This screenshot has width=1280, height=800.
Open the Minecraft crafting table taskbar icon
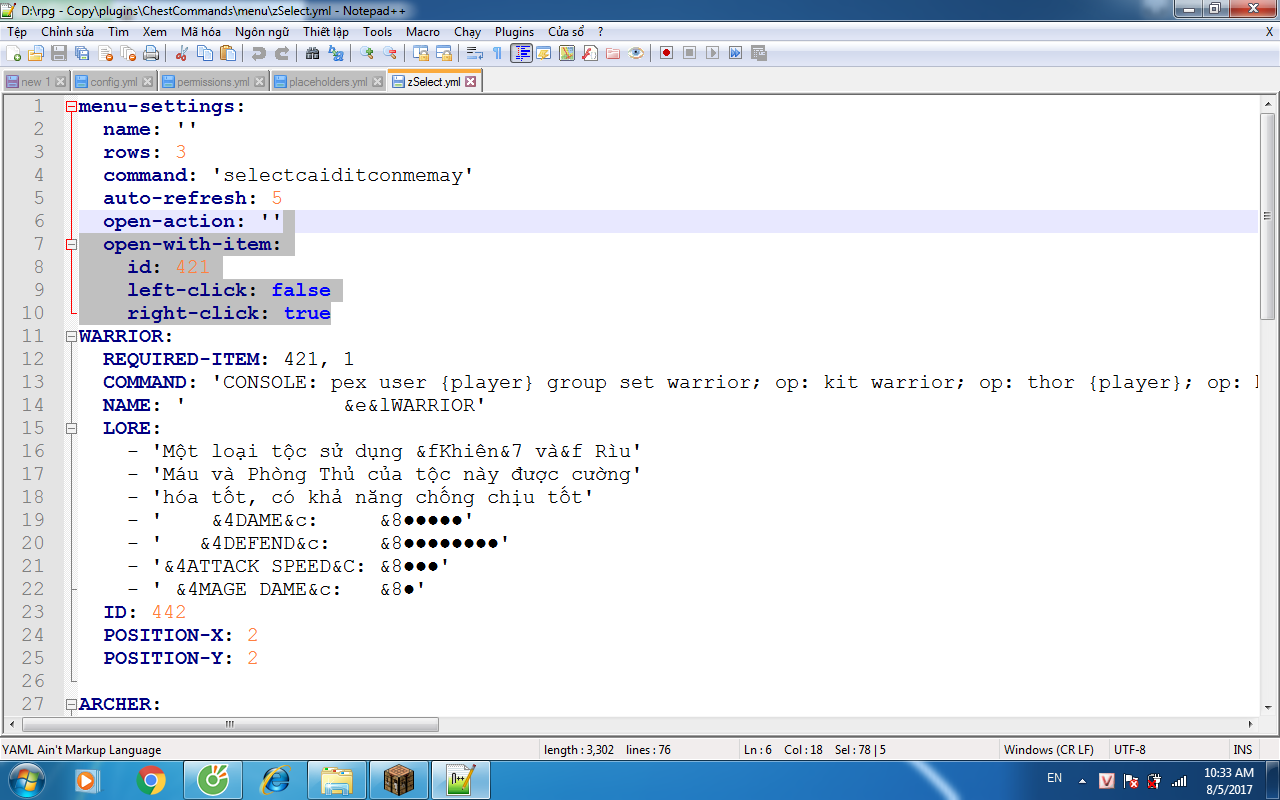(x=399, y=780)
